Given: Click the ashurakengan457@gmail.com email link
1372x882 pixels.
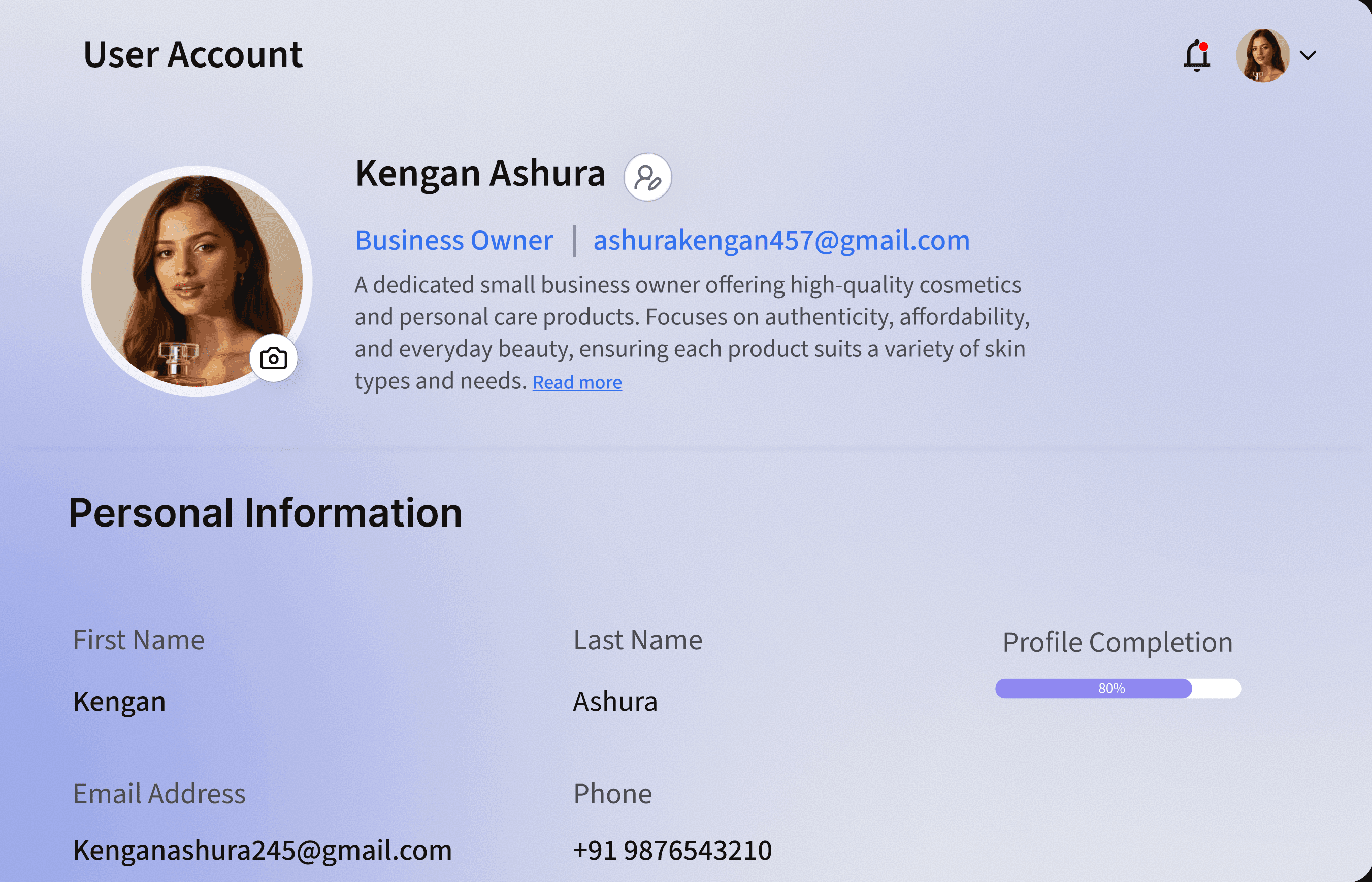Looking at the screenshot, I should pos(781,240).
